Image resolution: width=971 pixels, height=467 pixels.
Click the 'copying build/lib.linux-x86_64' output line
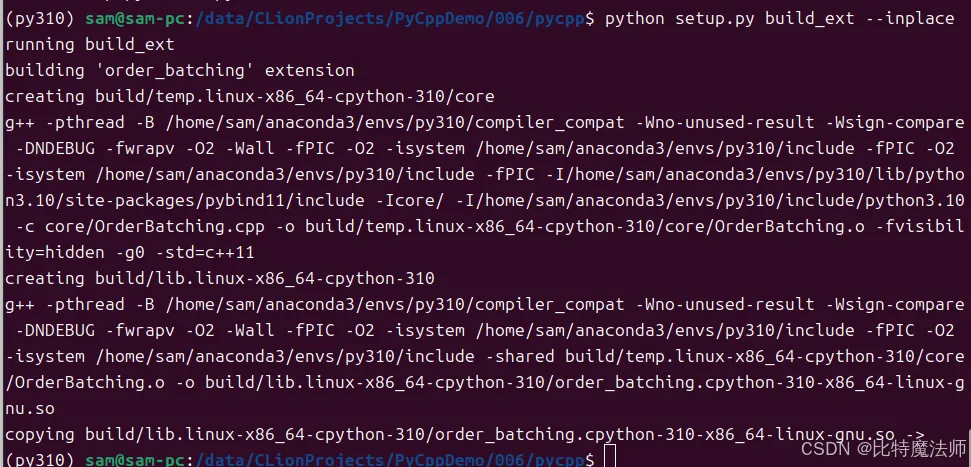(x=464, y=435)
